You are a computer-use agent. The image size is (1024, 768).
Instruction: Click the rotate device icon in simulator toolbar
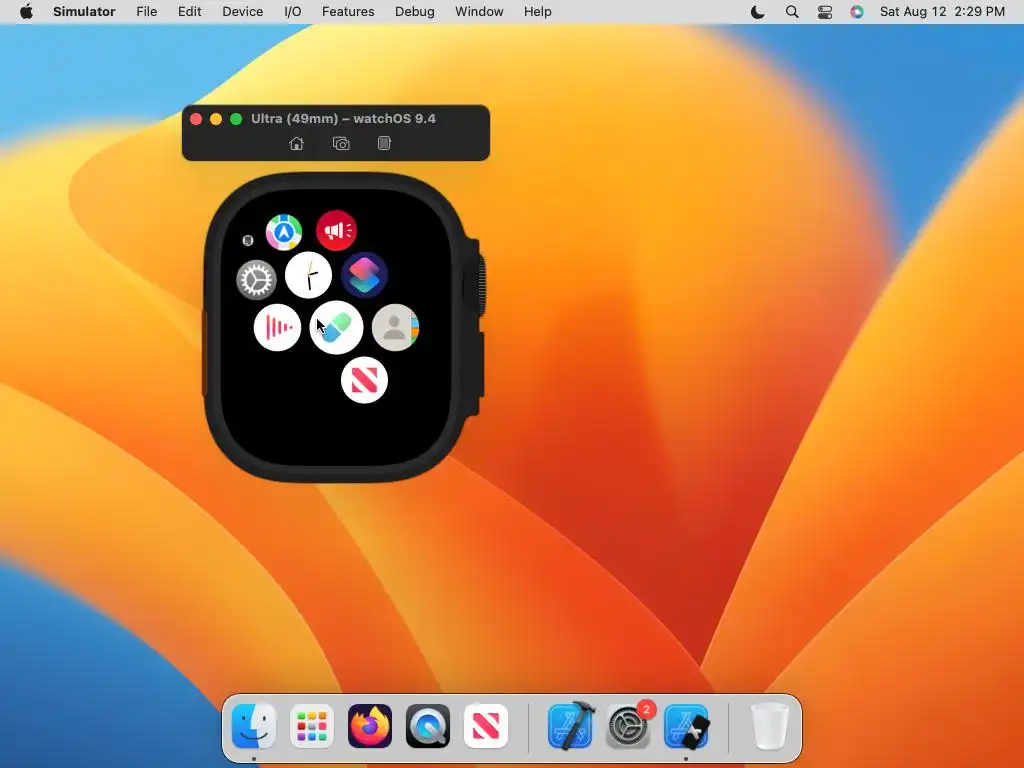384,143
